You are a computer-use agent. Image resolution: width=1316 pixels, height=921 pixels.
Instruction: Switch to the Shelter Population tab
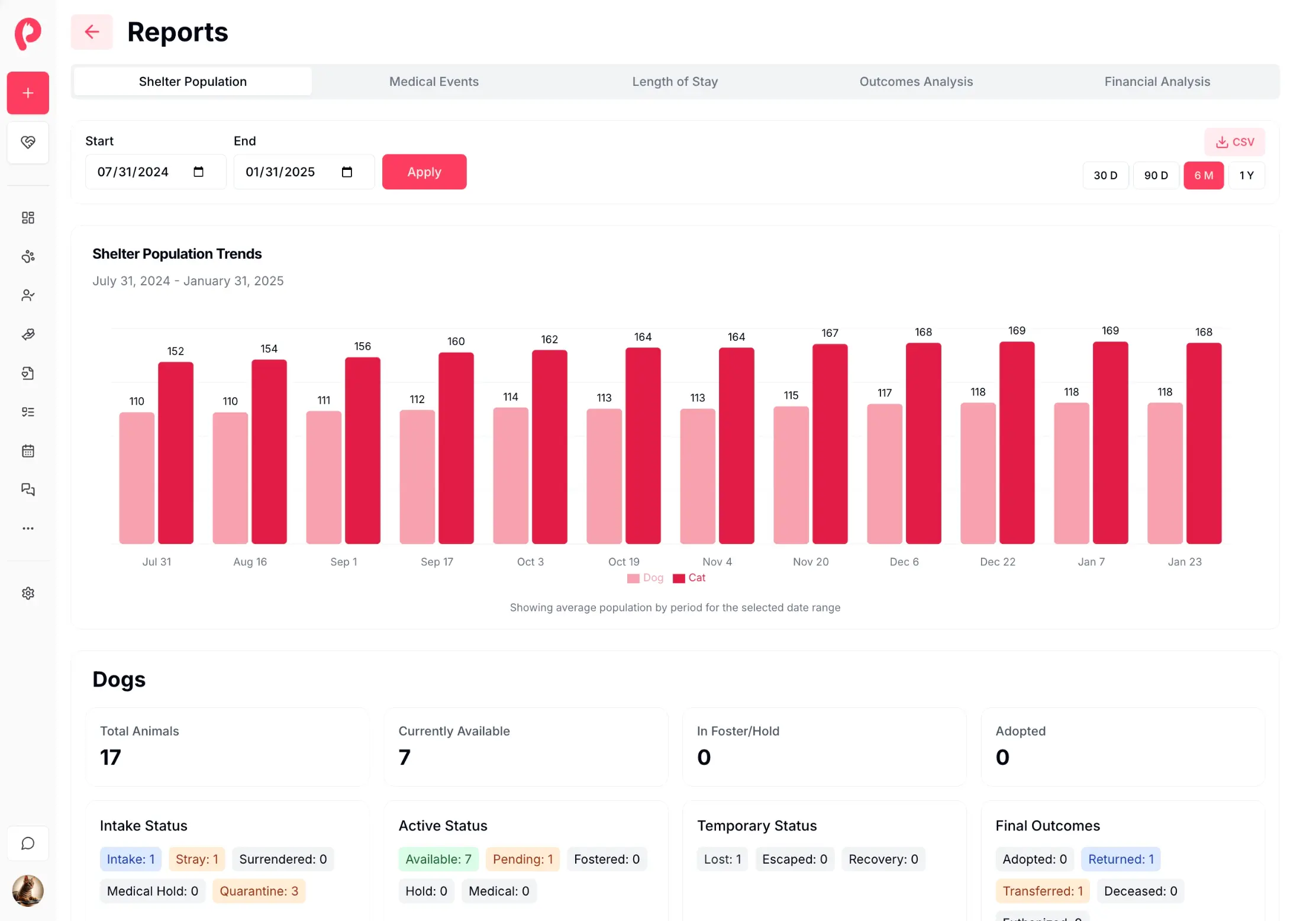[x=193, y=82]
